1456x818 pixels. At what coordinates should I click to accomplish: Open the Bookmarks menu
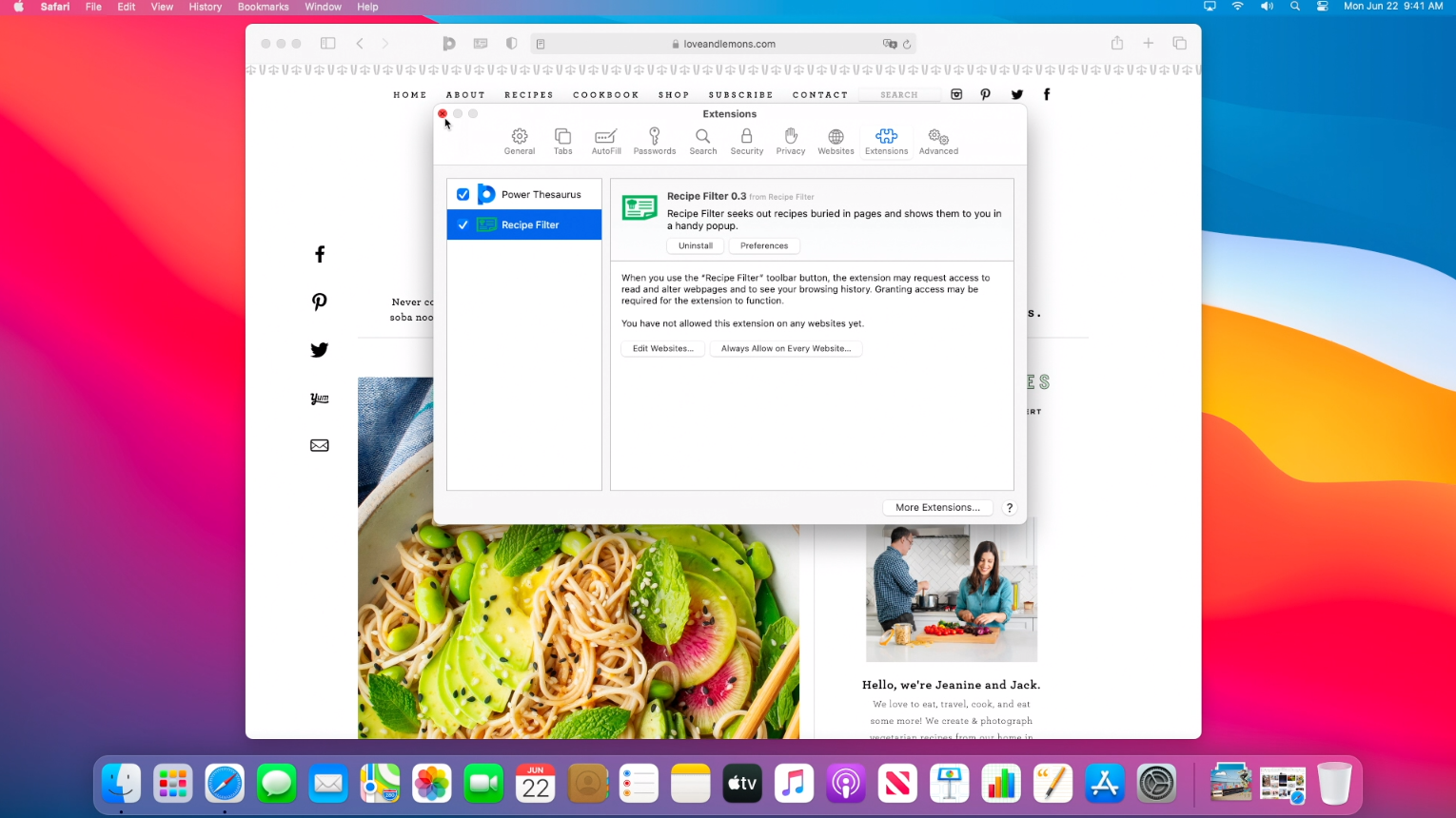[263, 7]
